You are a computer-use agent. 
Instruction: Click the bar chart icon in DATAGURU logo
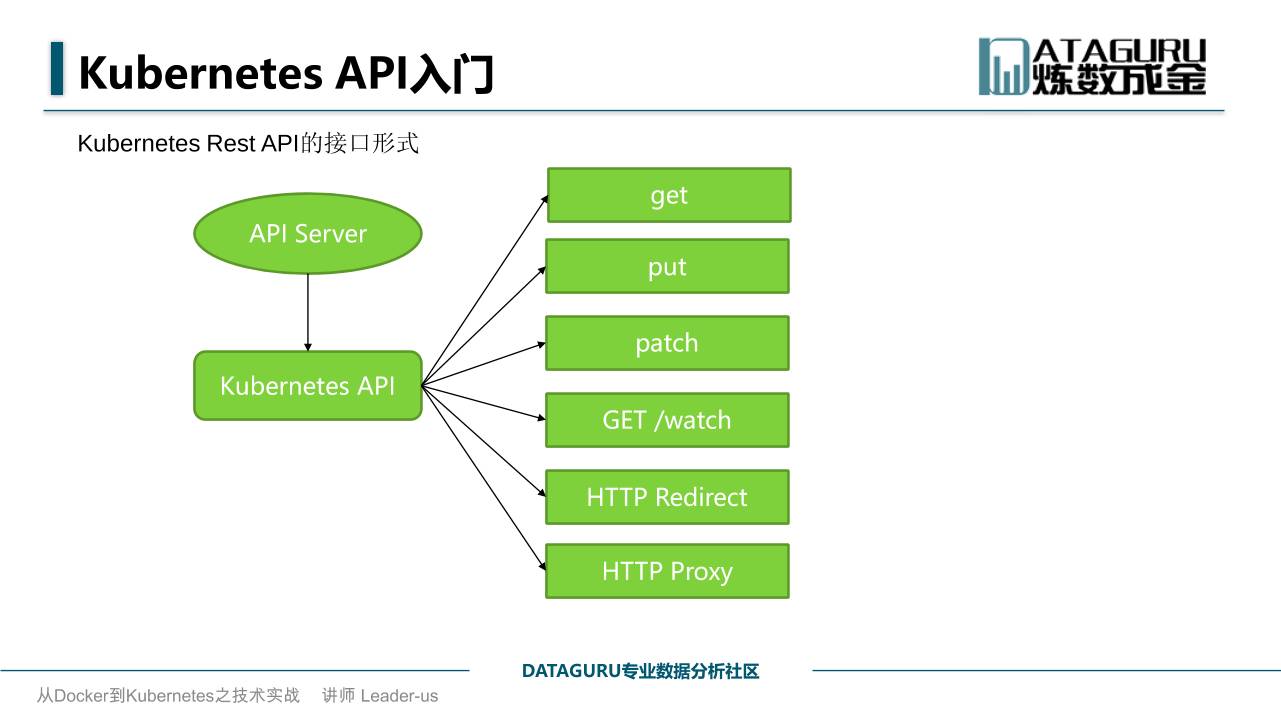tap(1002, 68)
